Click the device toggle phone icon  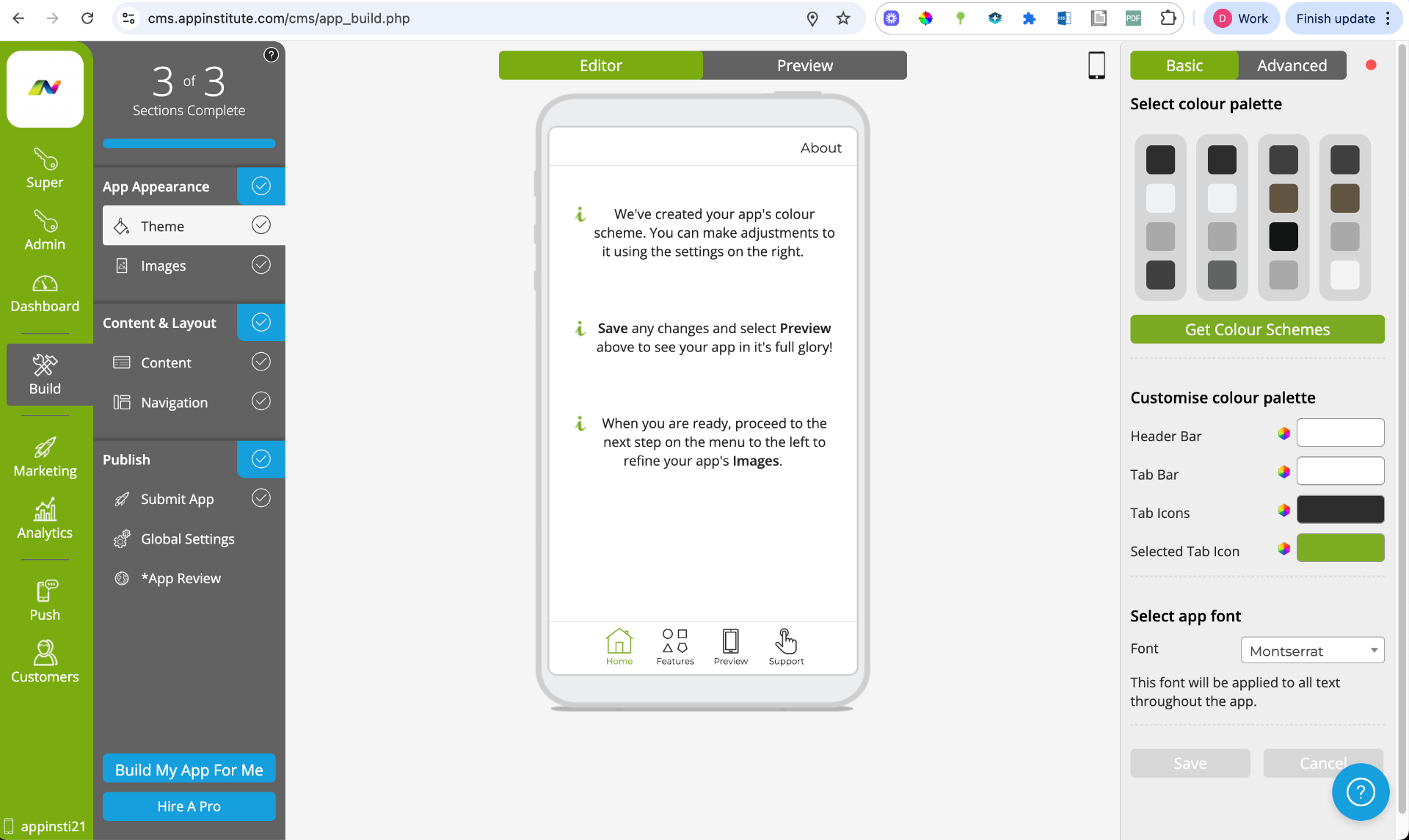point(1096,65)
